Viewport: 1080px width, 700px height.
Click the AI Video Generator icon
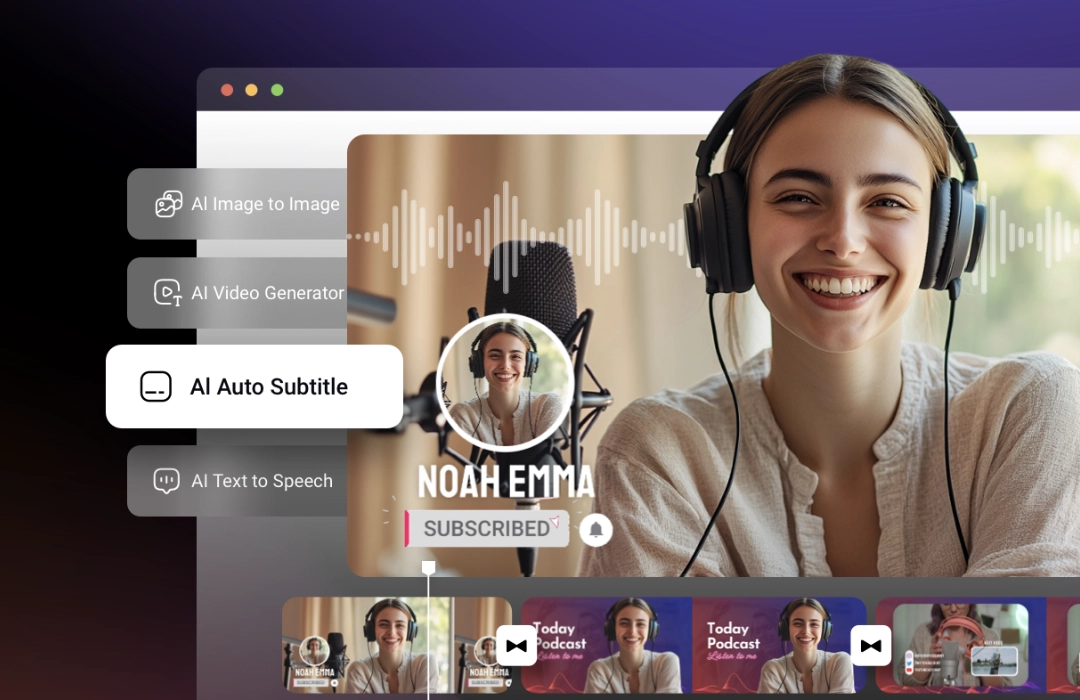[x=168, y=293]
